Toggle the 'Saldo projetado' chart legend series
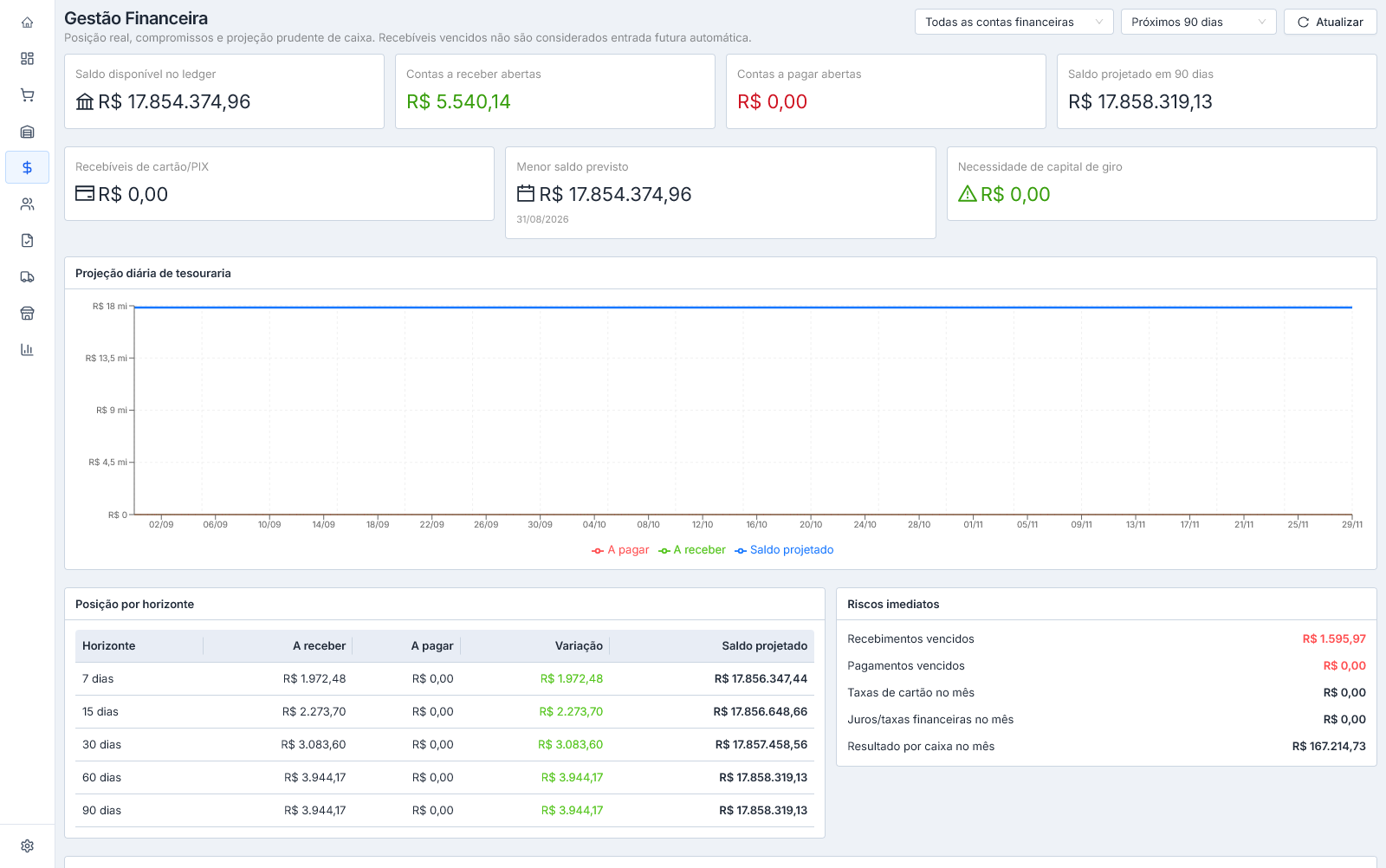 pos(784,550)
